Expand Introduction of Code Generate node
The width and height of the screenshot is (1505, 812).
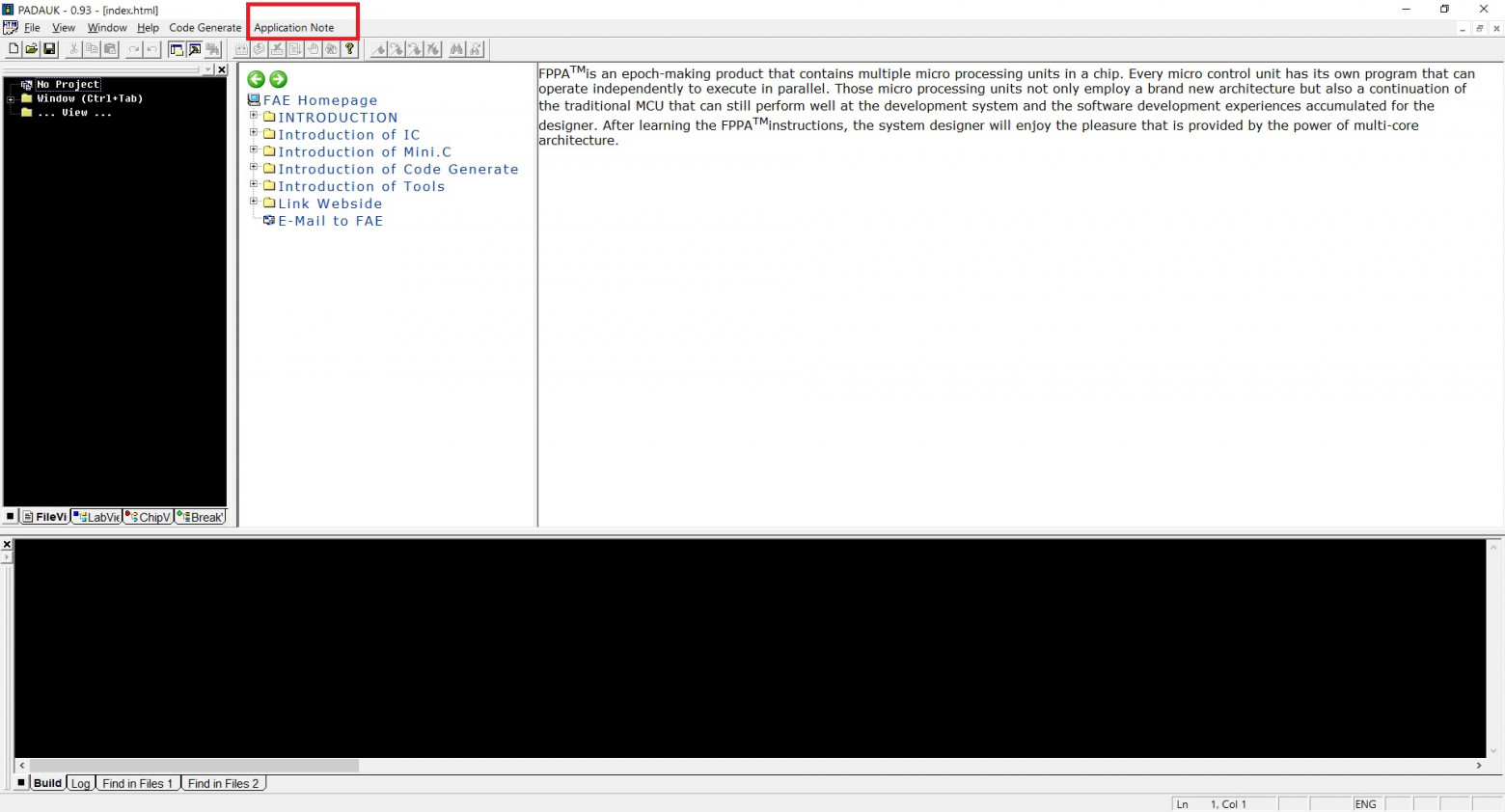(254, 168)
